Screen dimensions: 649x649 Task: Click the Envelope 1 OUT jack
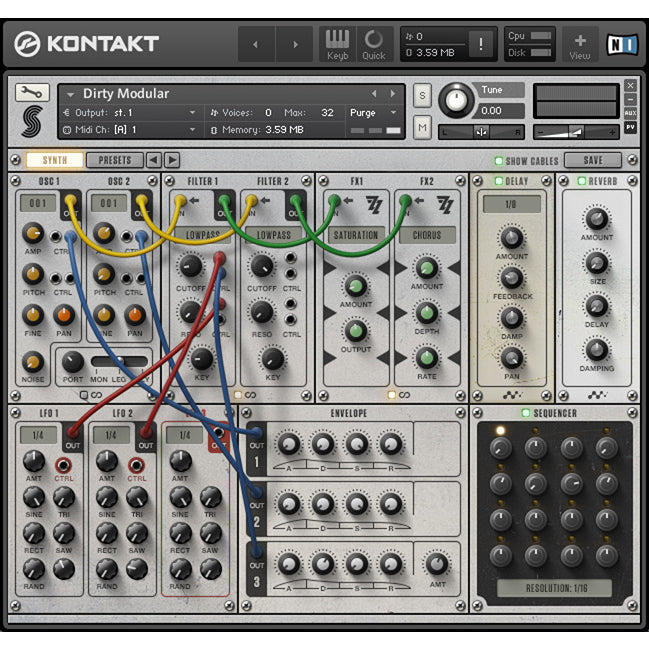click(257, 433)
